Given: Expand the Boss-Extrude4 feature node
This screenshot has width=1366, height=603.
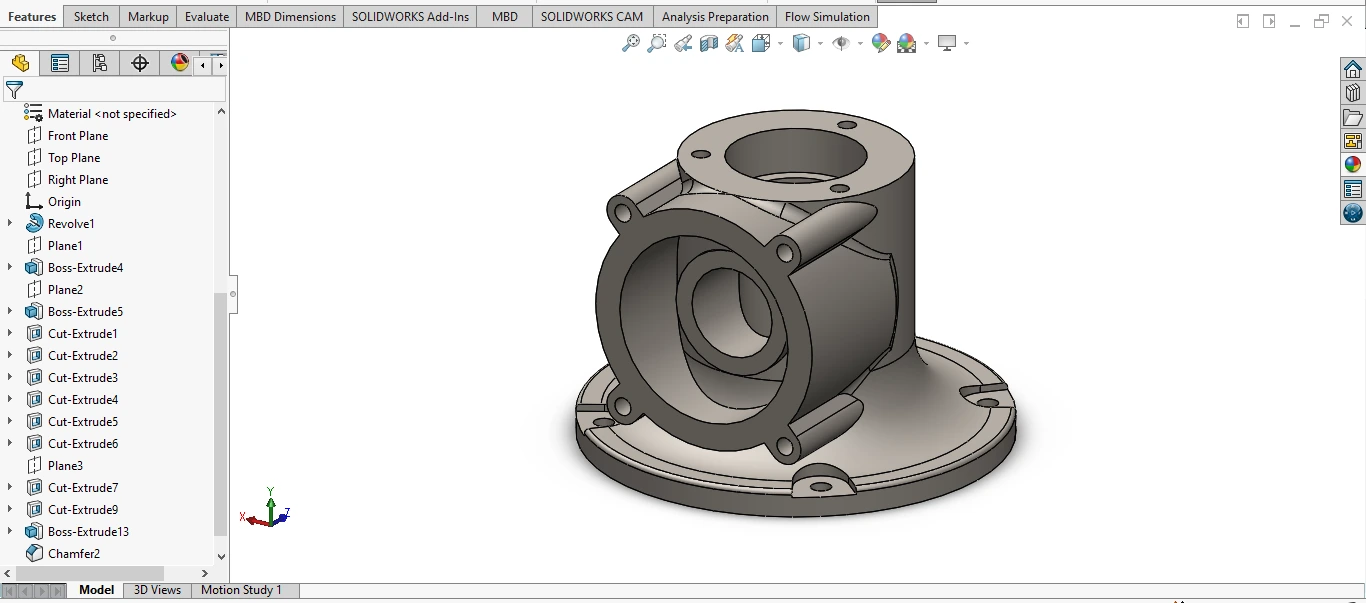Looking at the screenshot, I should point(10,268).
